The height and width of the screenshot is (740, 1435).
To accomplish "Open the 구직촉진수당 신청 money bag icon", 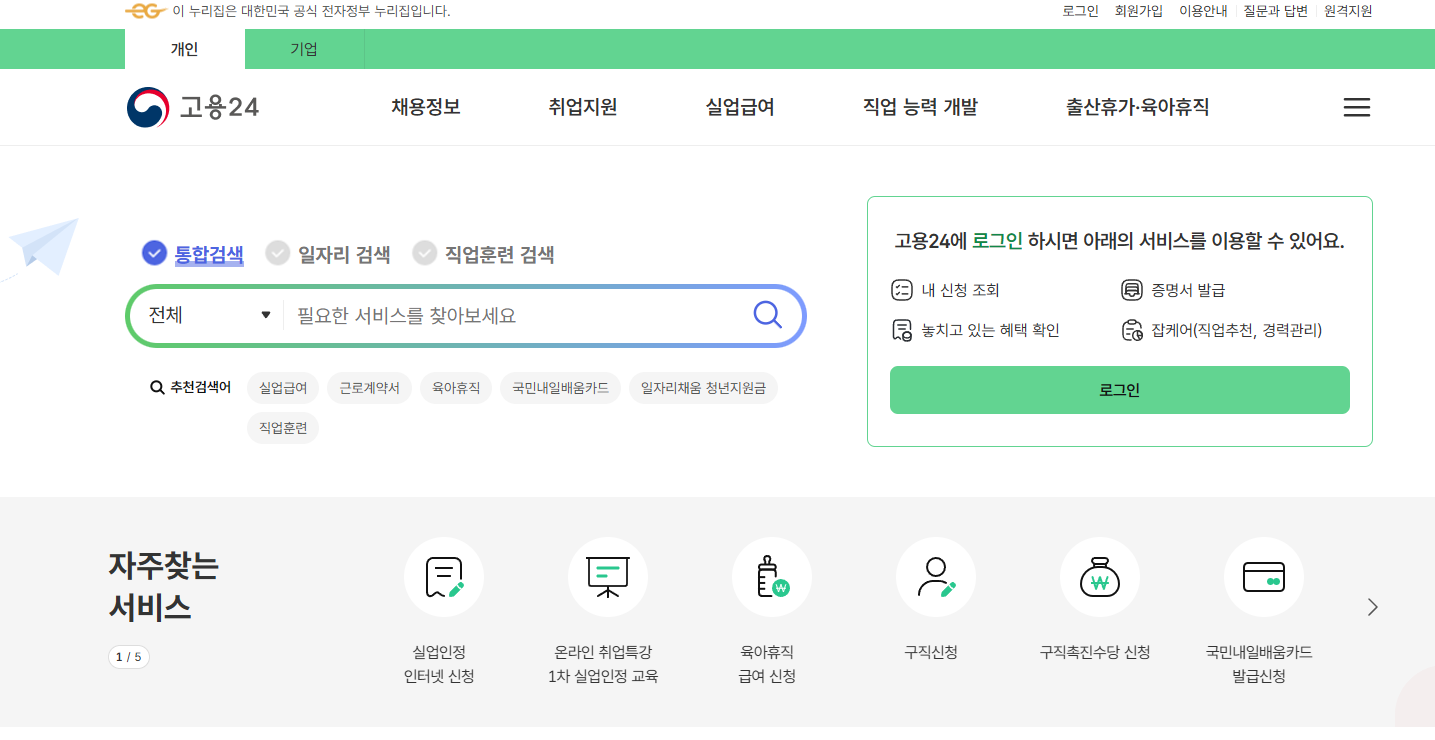I will coord(1100,577).
